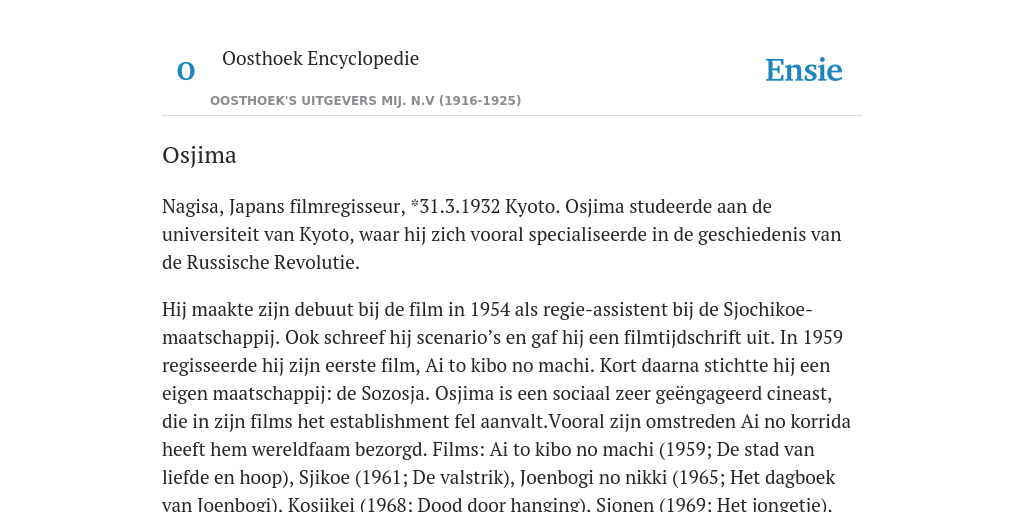Click the birth date *31.3.1932 text
Viewport: 1024px width, 512px height.
[x=455, y=206]
